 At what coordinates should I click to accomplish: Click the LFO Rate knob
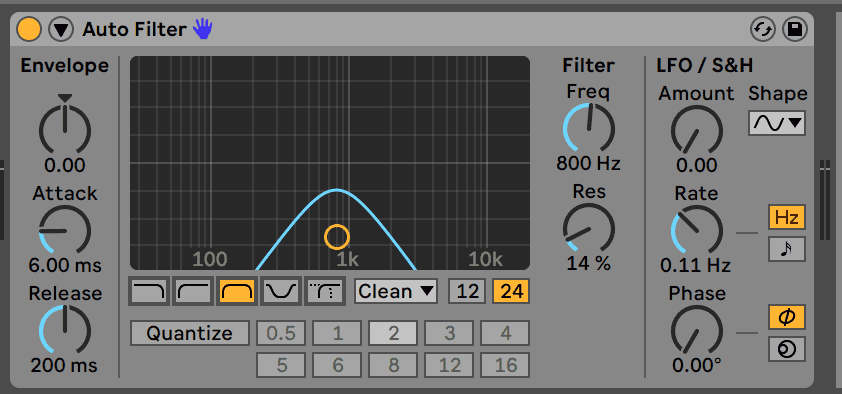[696, 231]
